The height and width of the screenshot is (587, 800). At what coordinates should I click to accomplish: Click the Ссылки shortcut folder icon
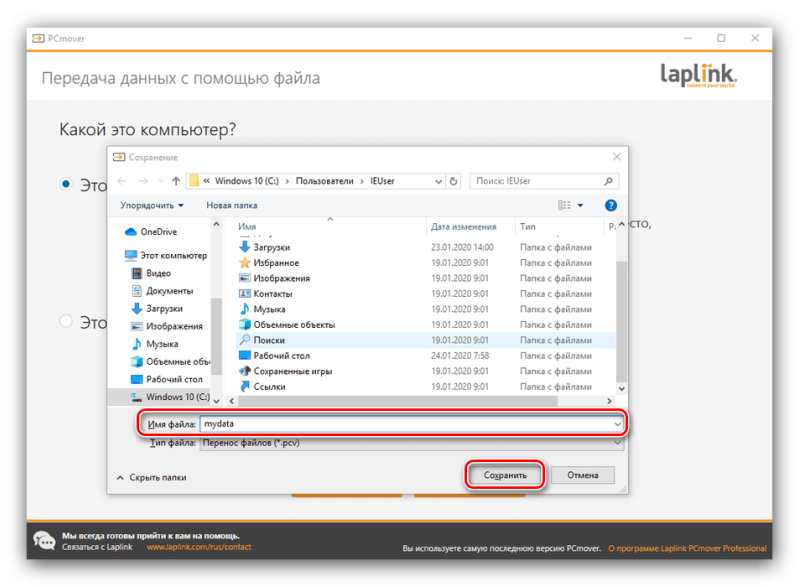245,386
